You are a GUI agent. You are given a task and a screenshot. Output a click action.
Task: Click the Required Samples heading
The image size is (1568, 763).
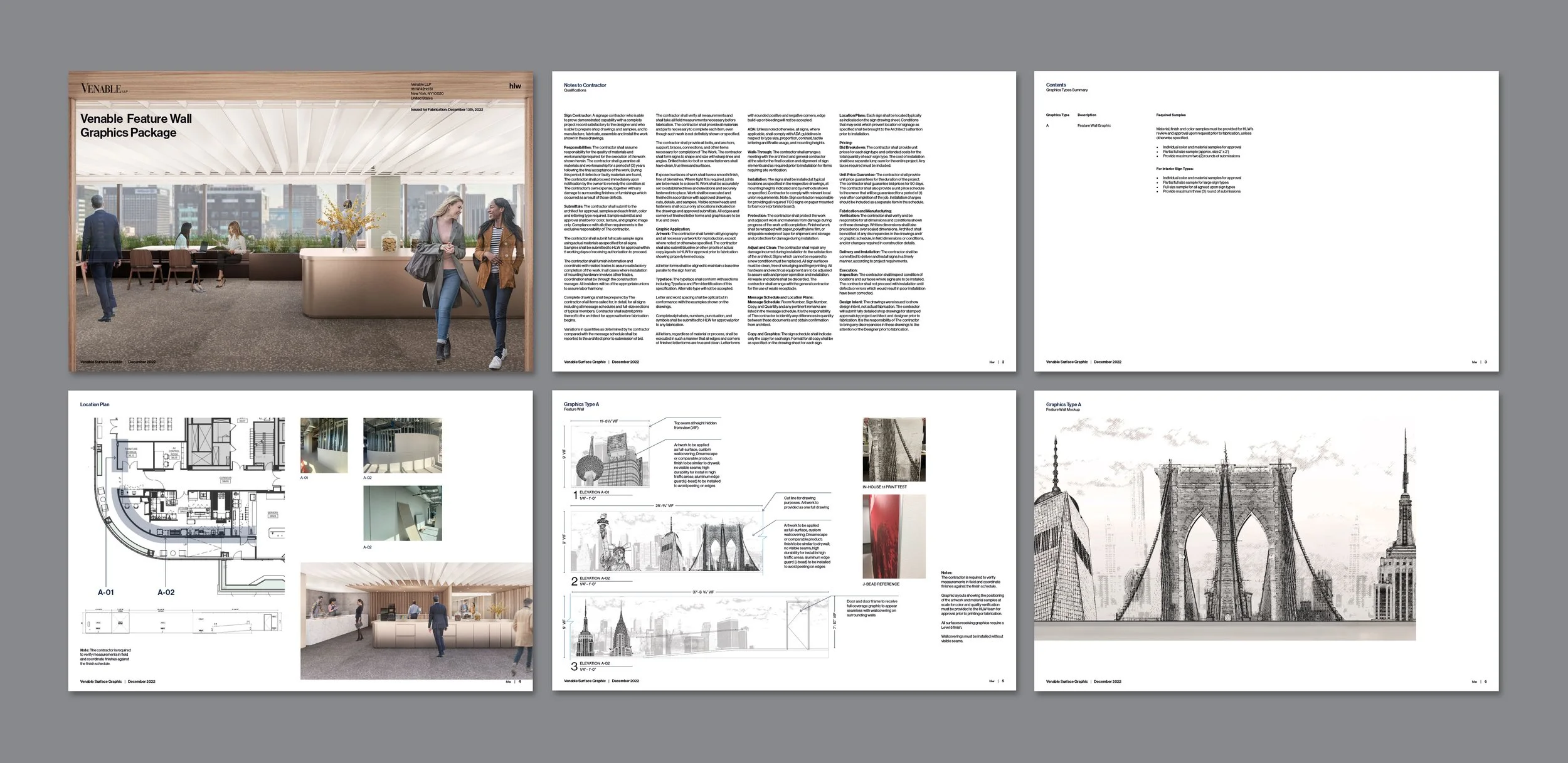point(1170,115)
